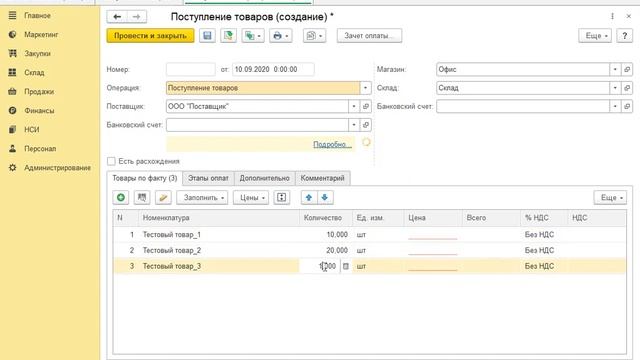The image size is (640, 360).
Task: Open the linked Поставщик record icon
Action: coord(366,107)
